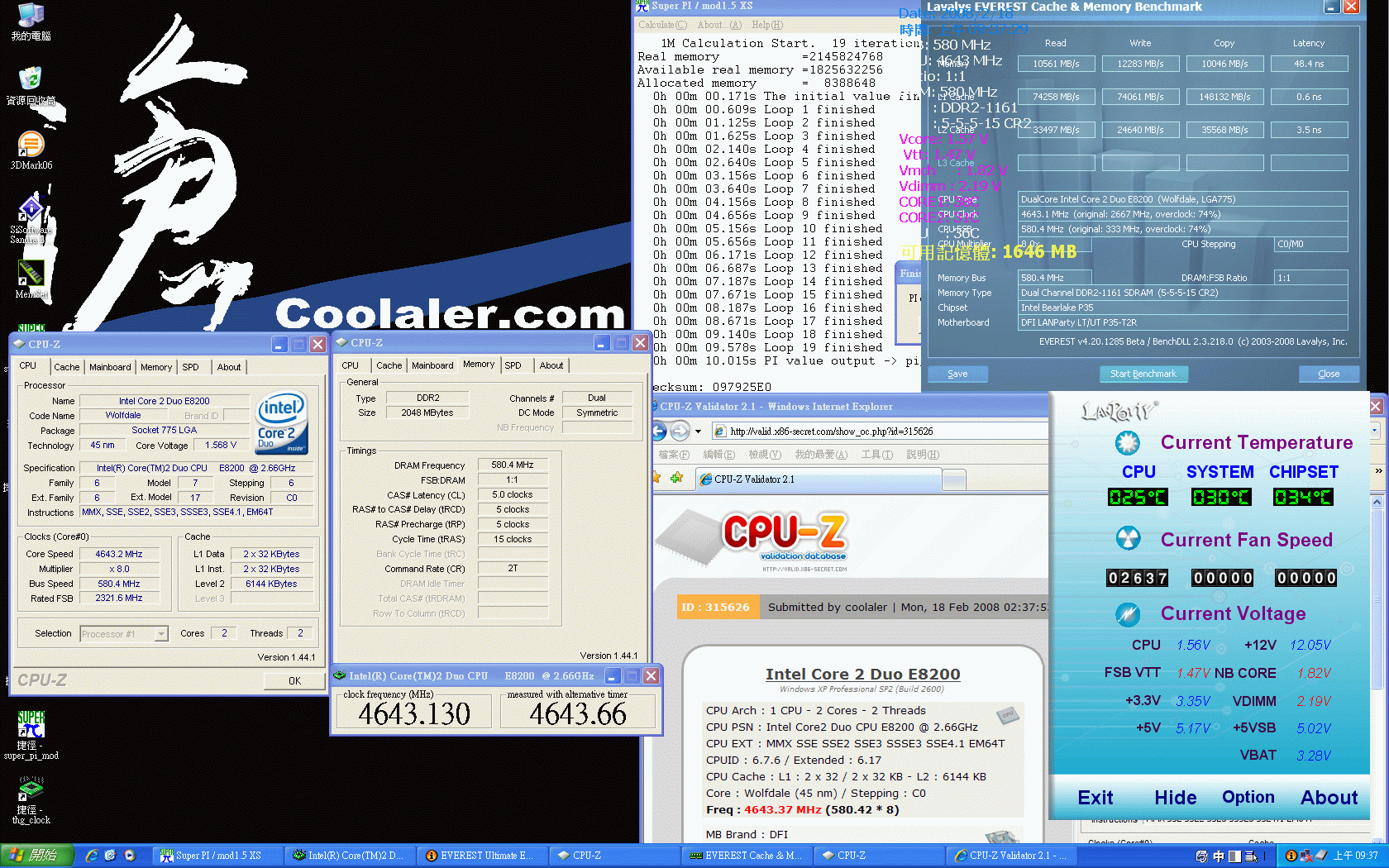Click About in the LANParty monitor
Viewport: 1389px width, 868px height.
(x=1329, y=798)
